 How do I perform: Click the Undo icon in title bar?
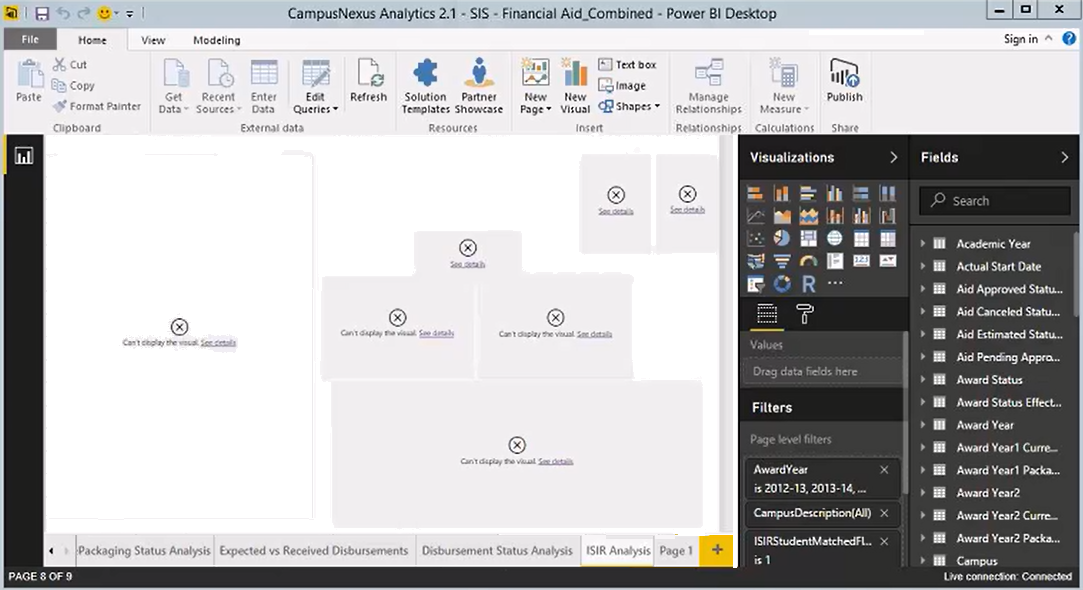[63, 13]
